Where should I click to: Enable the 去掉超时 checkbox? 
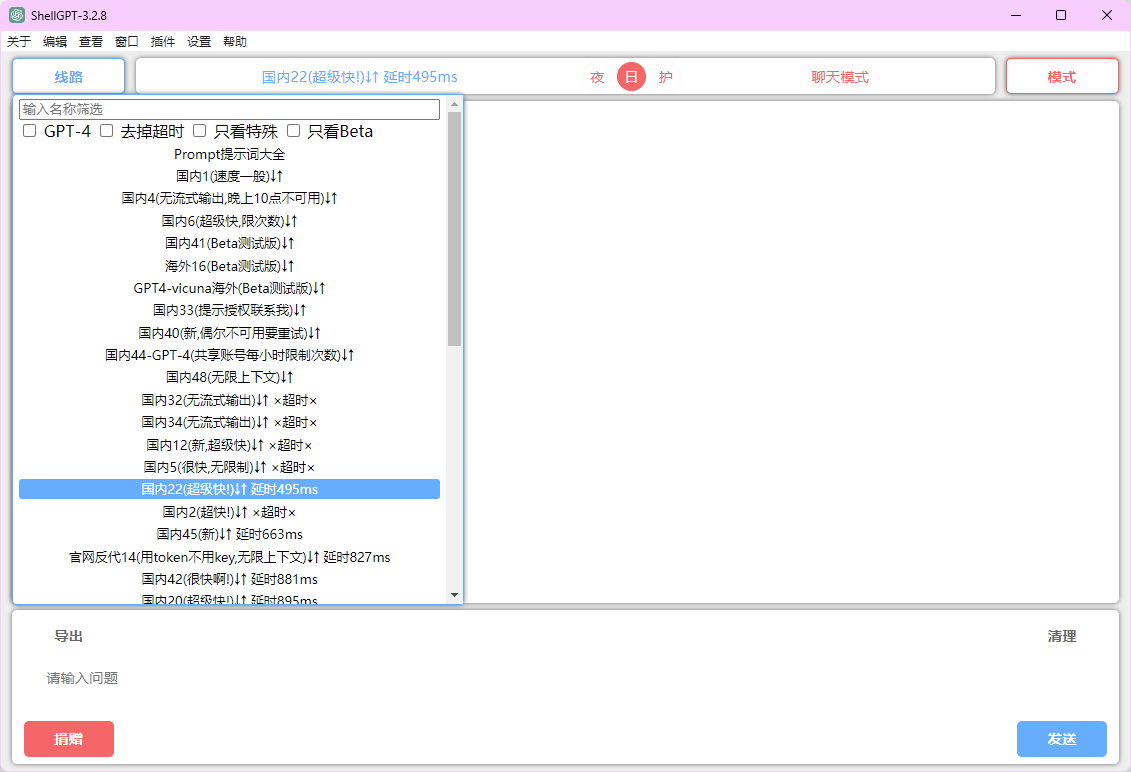click(107, 131)
